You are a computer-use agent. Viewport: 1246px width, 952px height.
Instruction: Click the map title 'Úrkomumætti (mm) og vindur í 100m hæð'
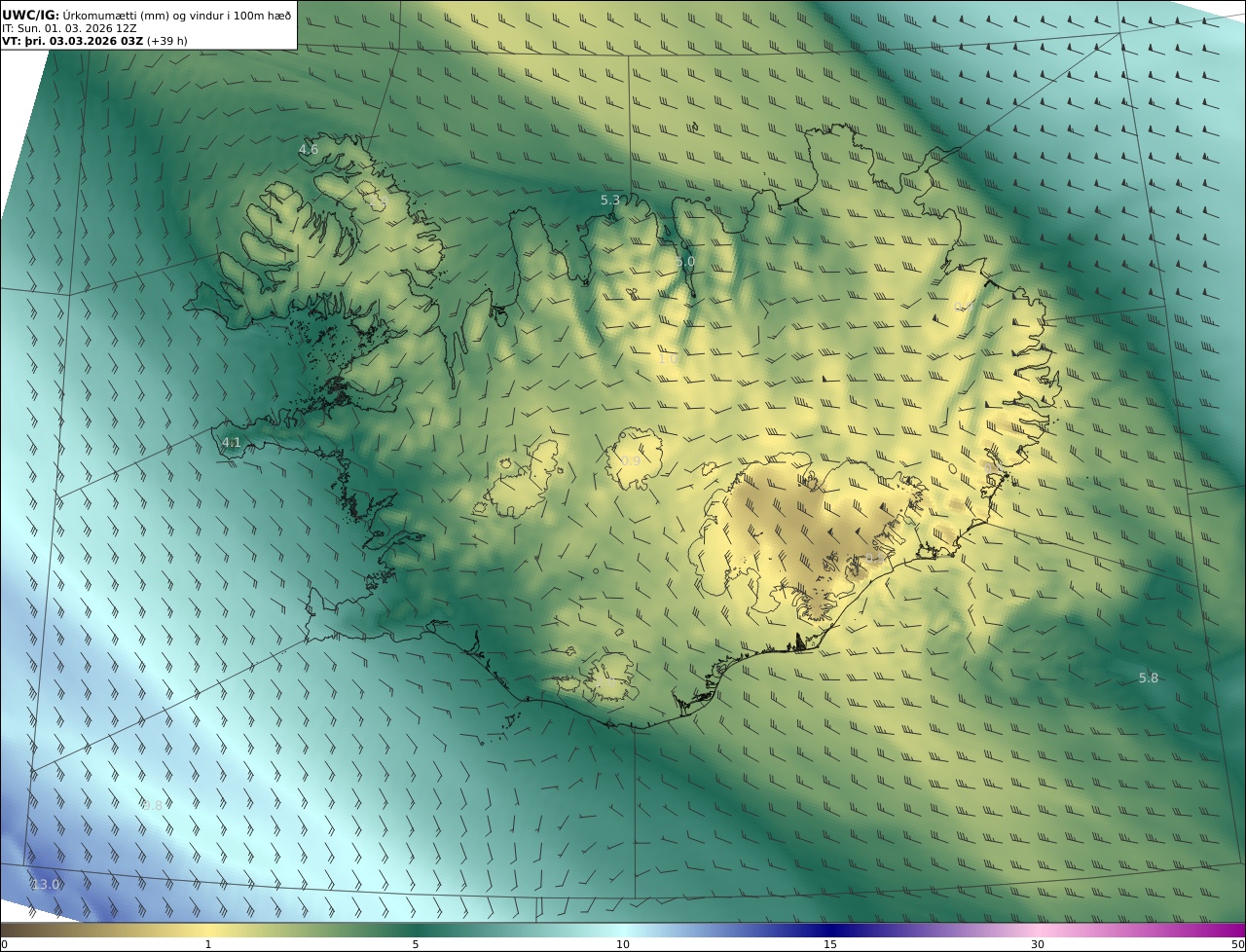coord(176,15)
